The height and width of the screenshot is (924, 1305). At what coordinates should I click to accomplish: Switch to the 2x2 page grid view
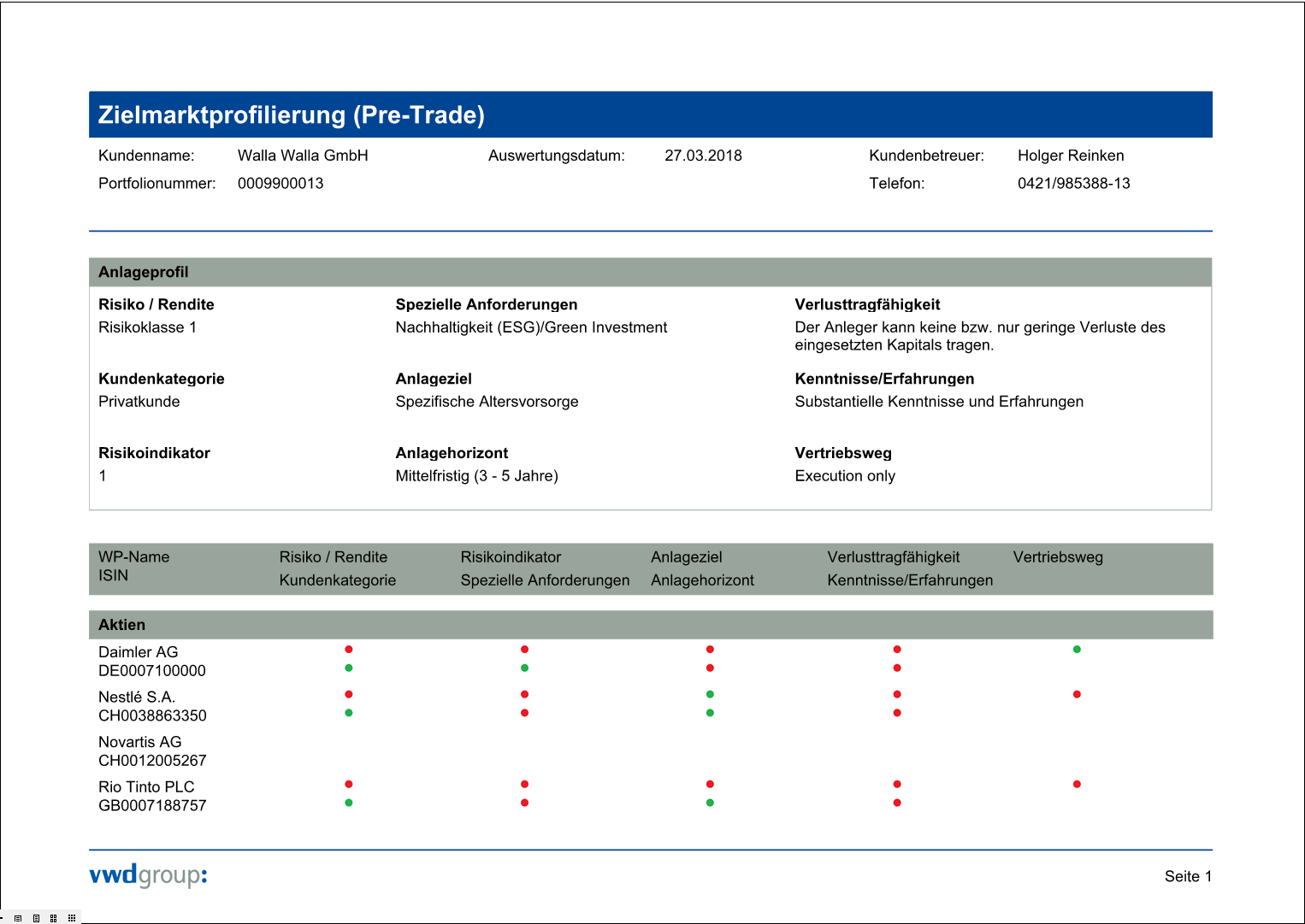[x=53, y=918]
